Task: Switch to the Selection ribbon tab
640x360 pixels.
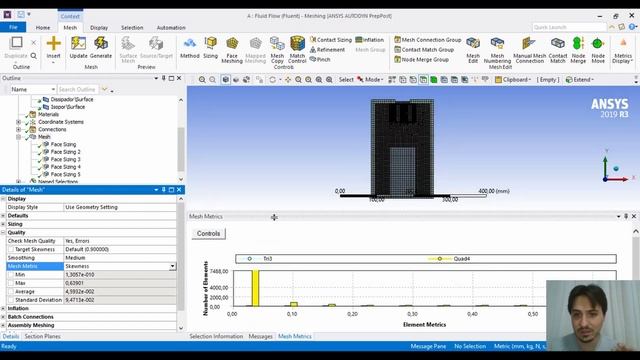Action: [132, 28]
